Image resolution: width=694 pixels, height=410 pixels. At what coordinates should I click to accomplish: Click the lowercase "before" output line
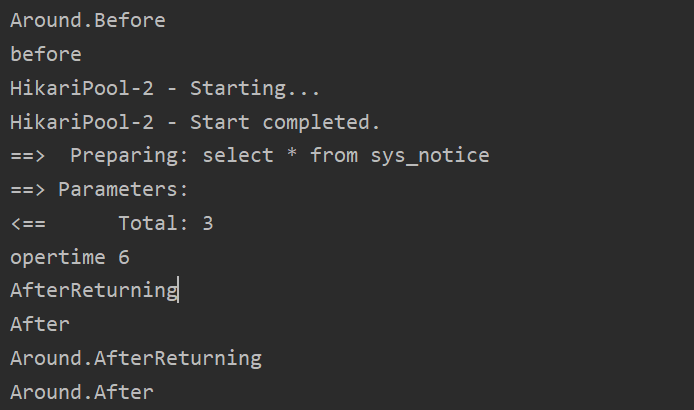pos(46,54)
